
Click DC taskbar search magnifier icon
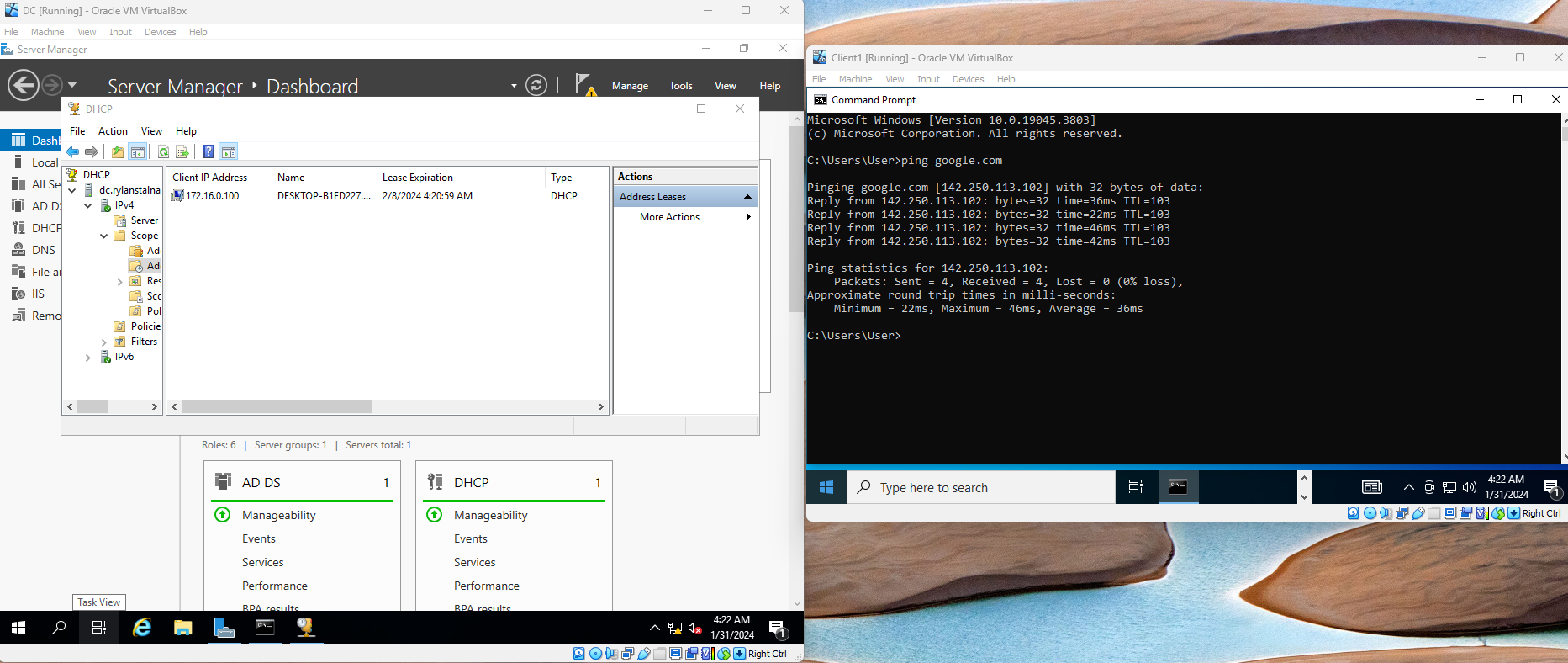tap(59, 628)
